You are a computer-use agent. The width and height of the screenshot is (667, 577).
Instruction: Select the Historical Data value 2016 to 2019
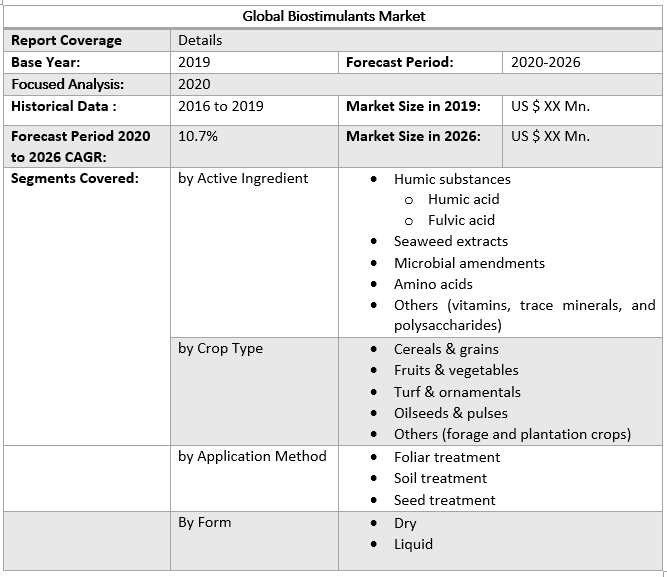coord(221,106)
